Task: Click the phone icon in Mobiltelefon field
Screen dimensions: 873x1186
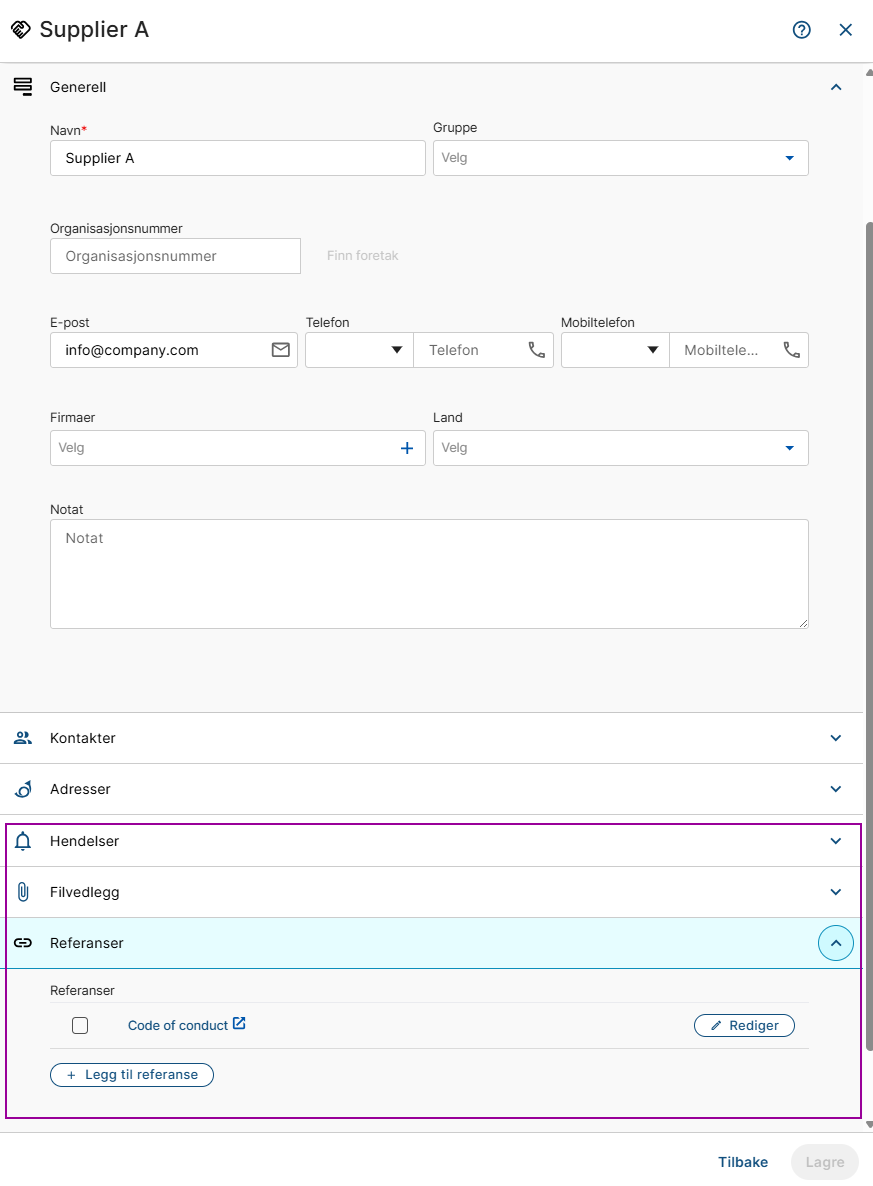Action: [x=791, y=349]
